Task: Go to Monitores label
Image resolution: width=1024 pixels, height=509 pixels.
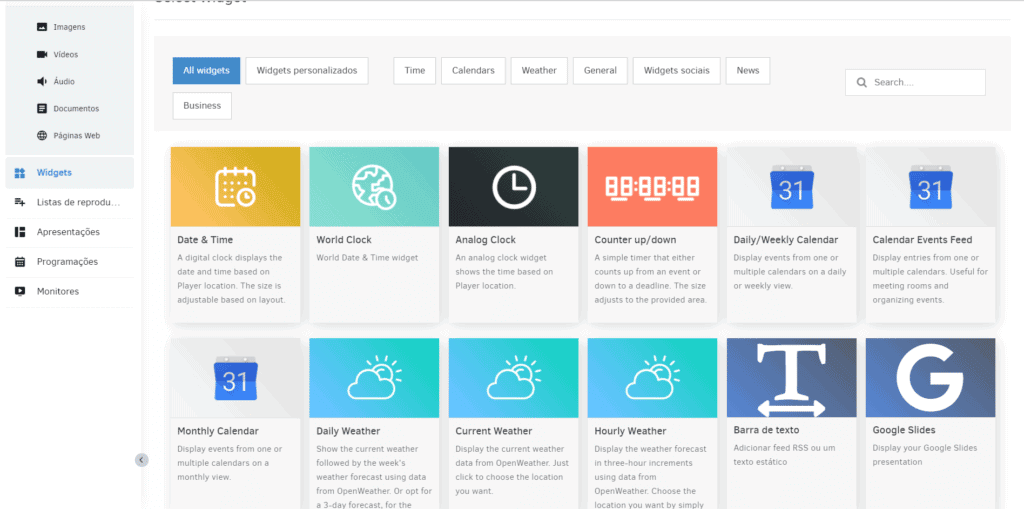Action: [x=57, y=291]
